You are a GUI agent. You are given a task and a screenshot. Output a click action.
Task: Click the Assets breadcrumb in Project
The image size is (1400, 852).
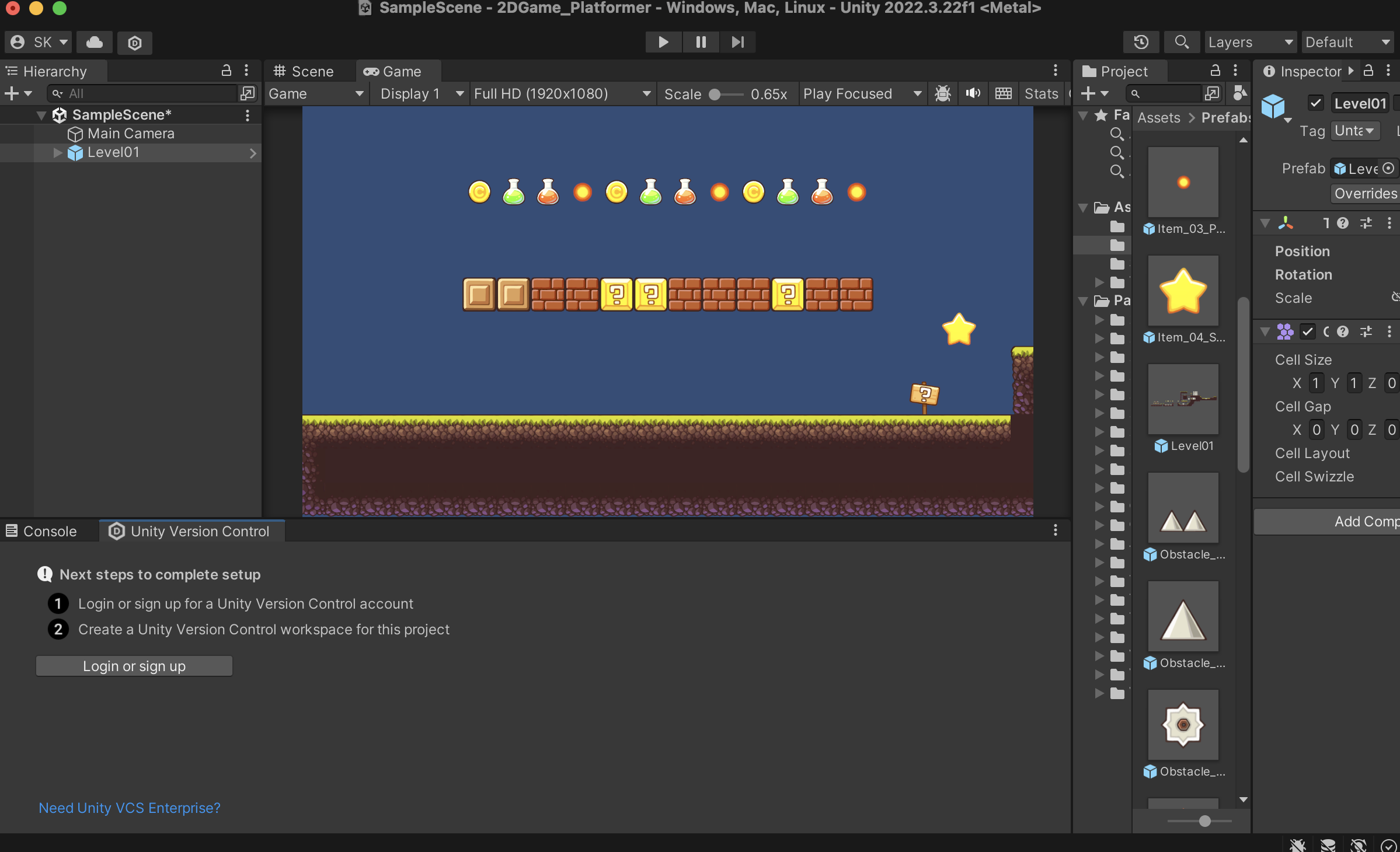[1158, 117]
